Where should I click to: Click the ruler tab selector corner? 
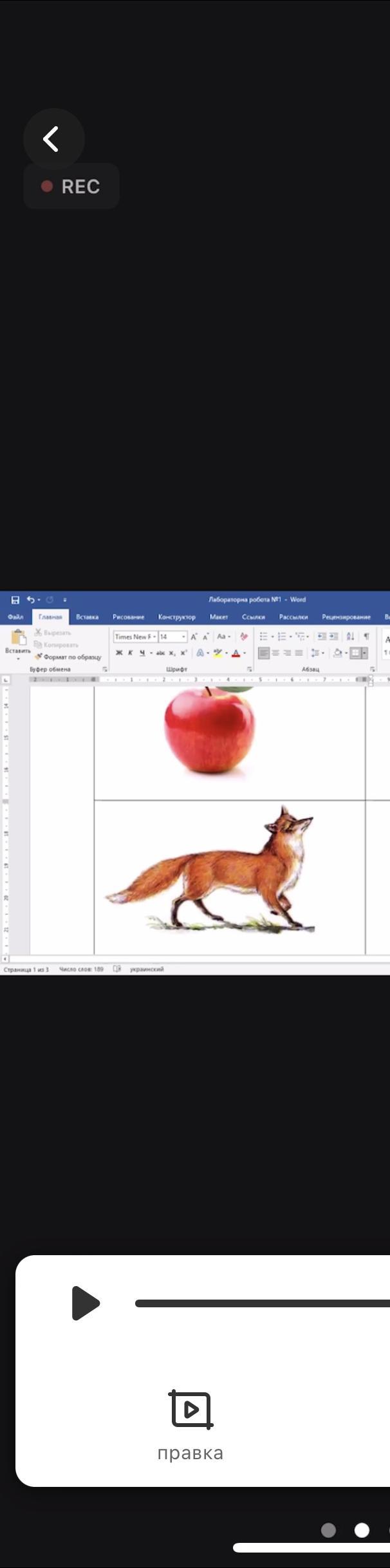pyautogui.click(x=6, y=680)
